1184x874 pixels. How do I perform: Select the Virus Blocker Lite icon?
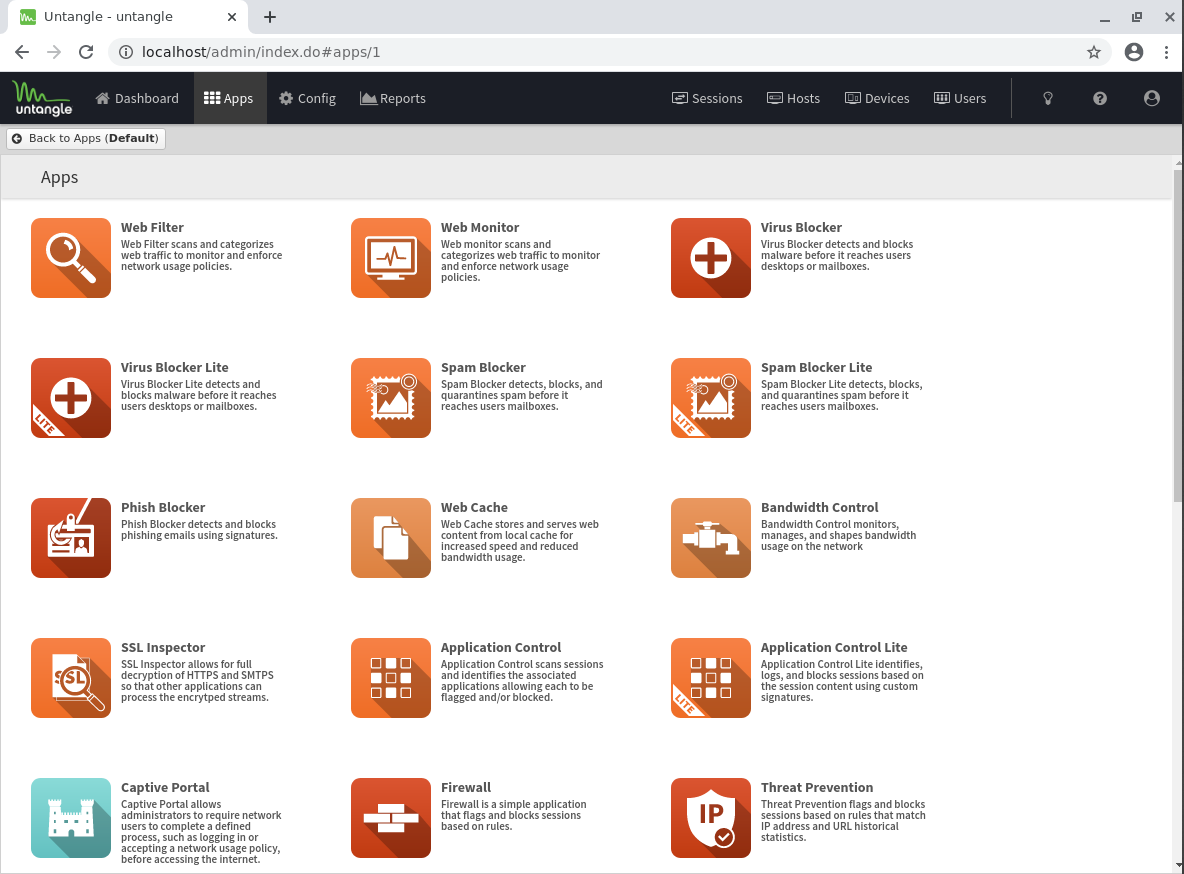71,398
